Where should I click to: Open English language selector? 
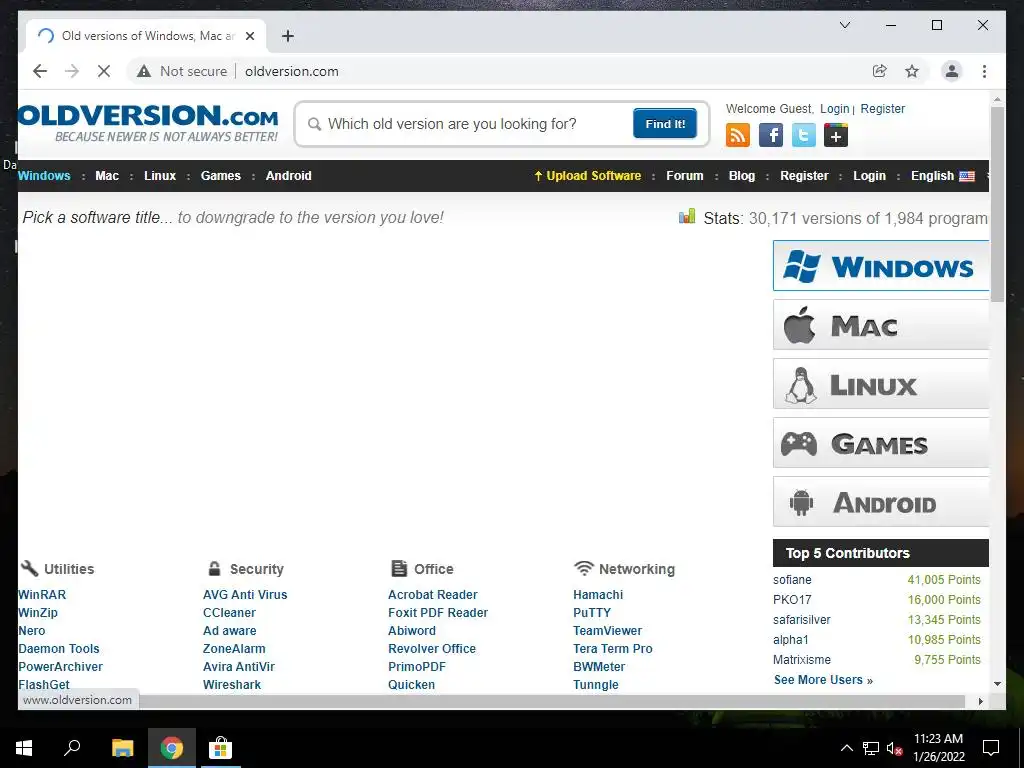(x=942, y=176)
